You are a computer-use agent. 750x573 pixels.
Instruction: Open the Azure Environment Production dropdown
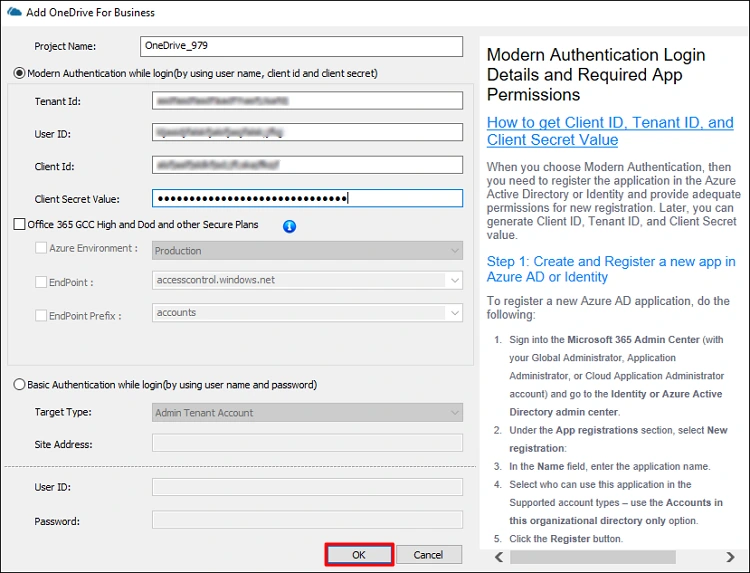[x=307, y=251]
